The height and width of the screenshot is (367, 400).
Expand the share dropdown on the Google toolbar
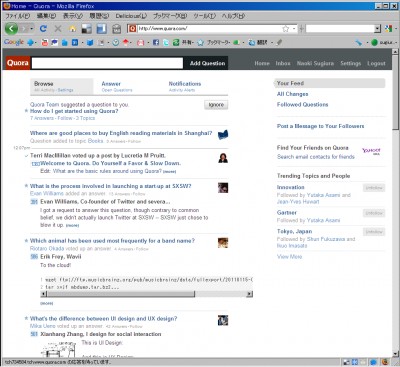point(193,43)
